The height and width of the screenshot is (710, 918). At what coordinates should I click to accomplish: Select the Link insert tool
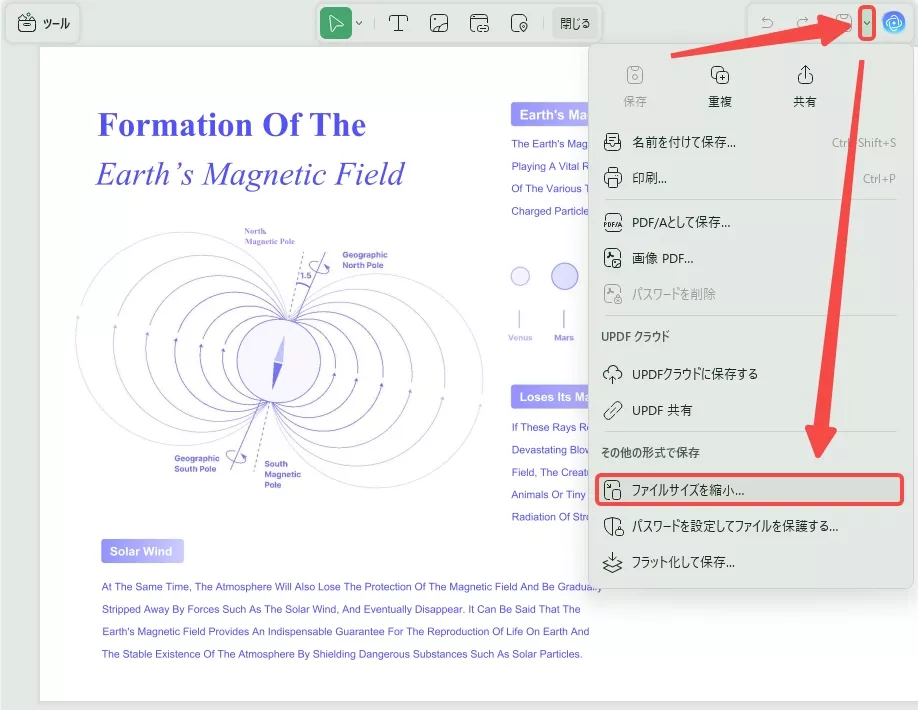pos(479,23)
